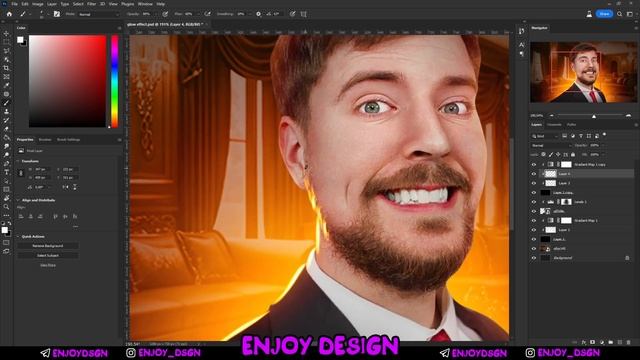Image resolution: width=640 pixels, height=360 pixels.
Task: Select the Eraser tool
Action: (x=6, y=129)
